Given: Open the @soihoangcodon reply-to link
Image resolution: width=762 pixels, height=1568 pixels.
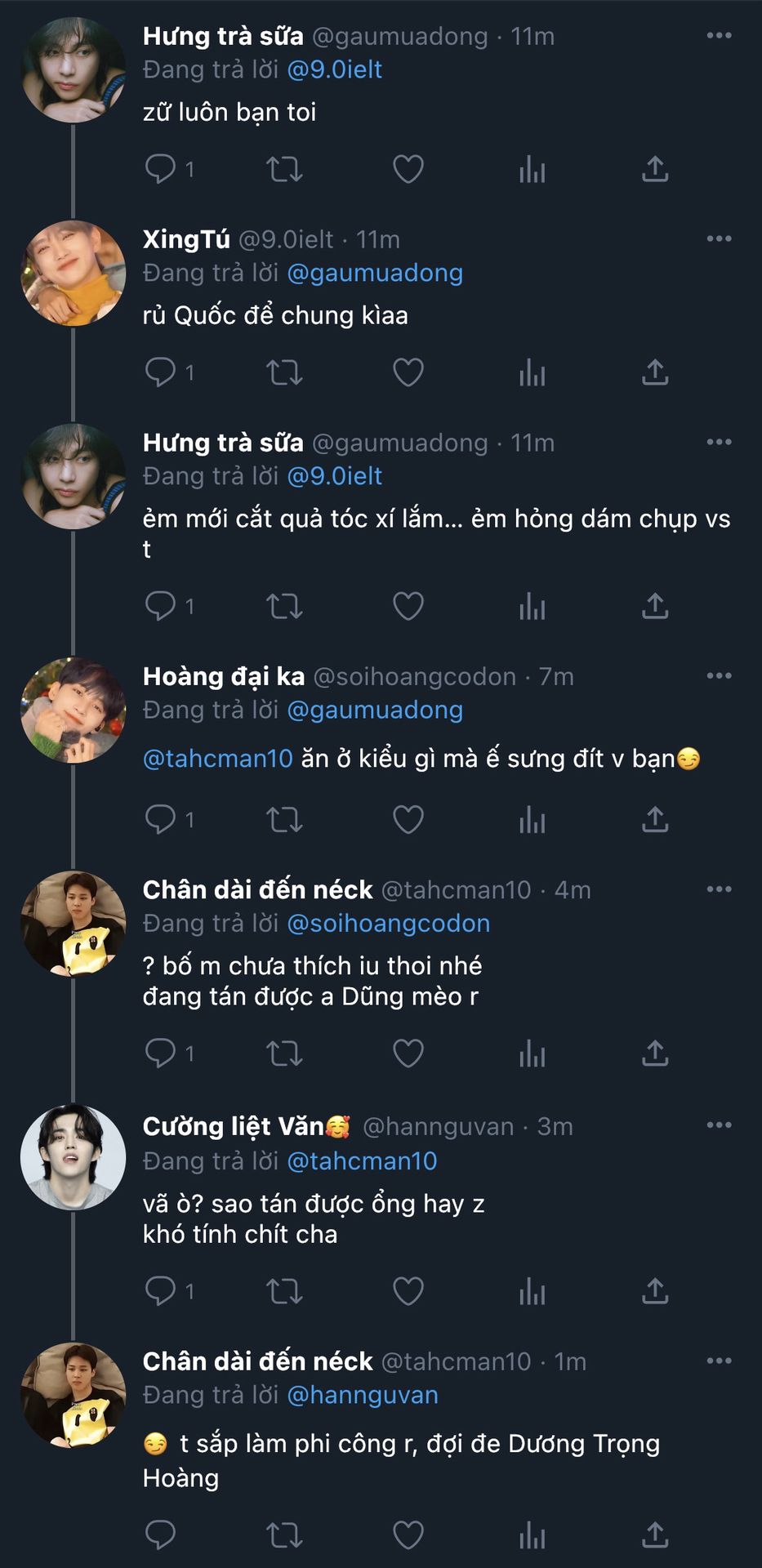Looking at the screenshot, I should (x=388, y=924).
